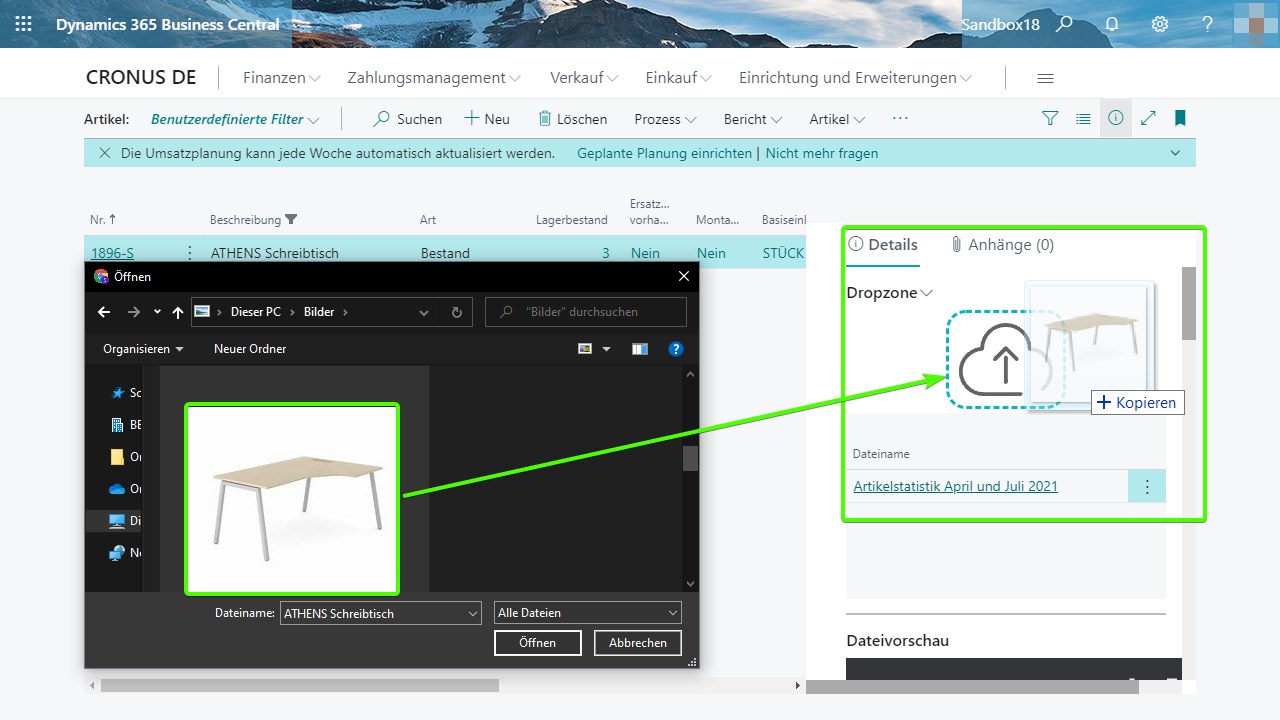
Task: Open the Artikel dropdown menu
Action: click(x=837, y=119)
